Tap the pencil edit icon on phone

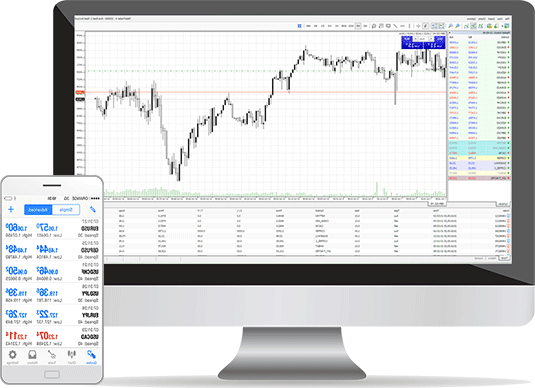point(92,210)
